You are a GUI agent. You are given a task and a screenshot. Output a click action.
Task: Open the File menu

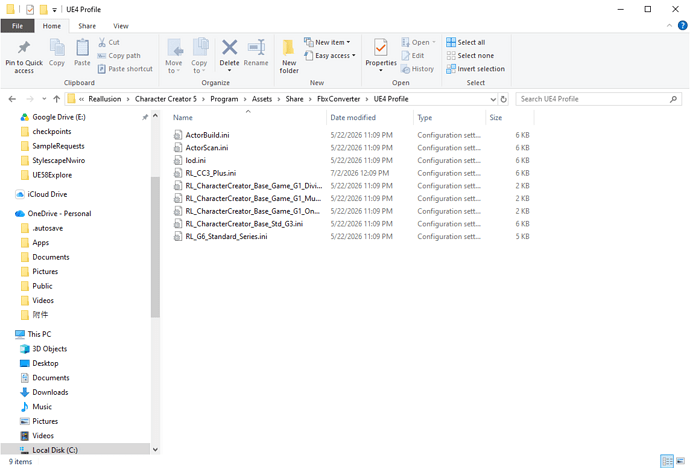click(18, 26)
